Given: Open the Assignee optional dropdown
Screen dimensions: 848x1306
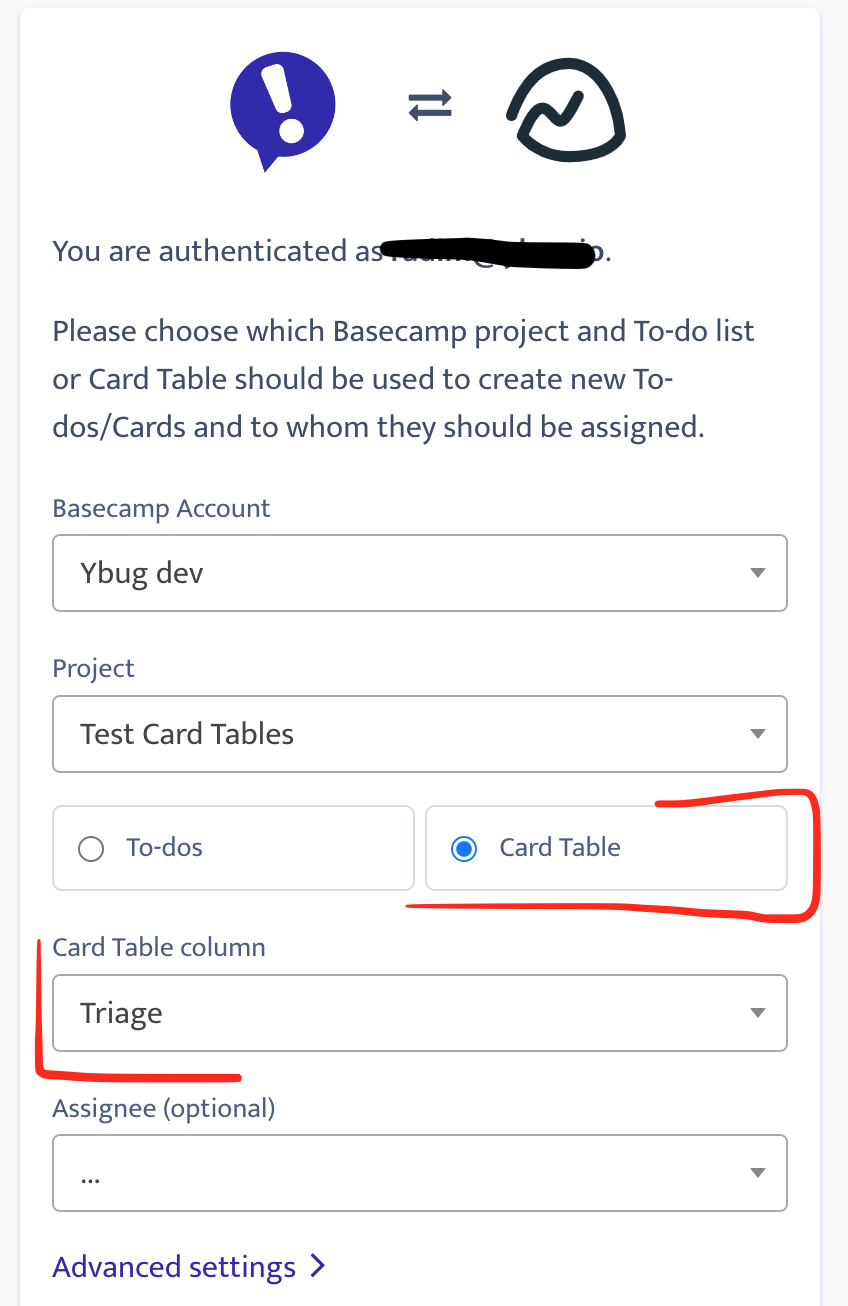Looking at the screenshot, I should click(x=420, y=1173).
